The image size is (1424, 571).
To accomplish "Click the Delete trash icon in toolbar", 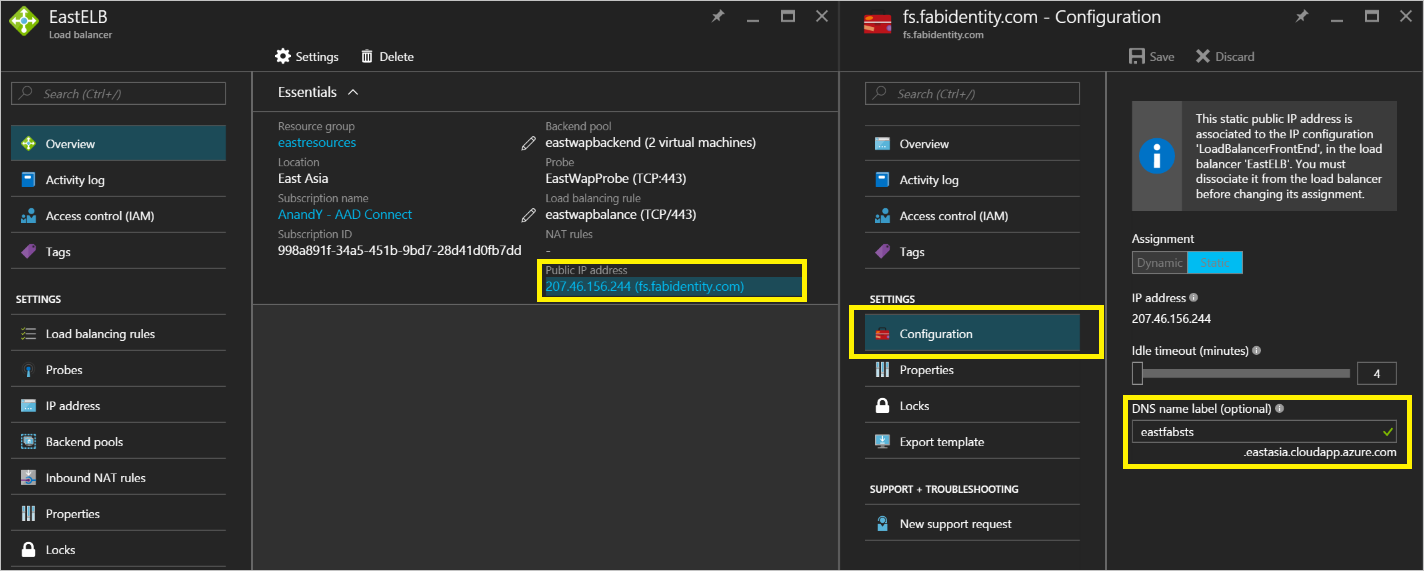I will pyautogui.click(x=367, y=57).
